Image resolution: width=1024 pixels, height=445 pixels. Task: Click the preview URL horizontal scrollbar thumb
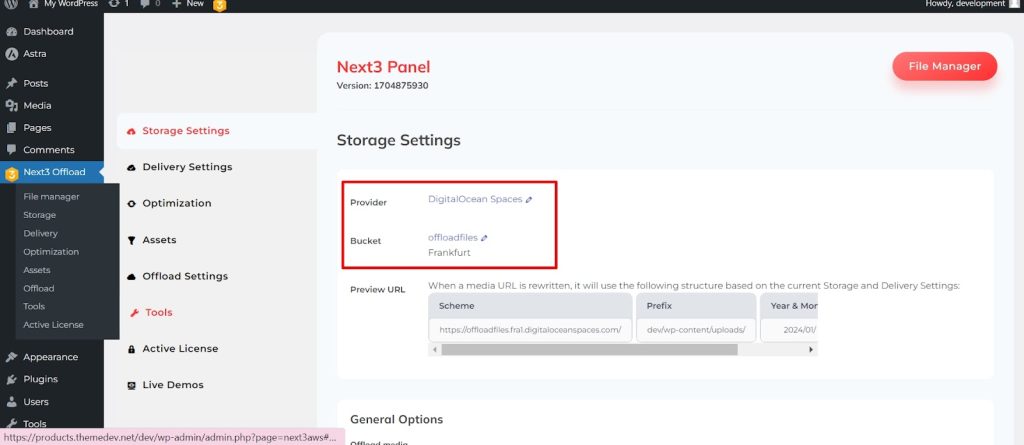589,350
